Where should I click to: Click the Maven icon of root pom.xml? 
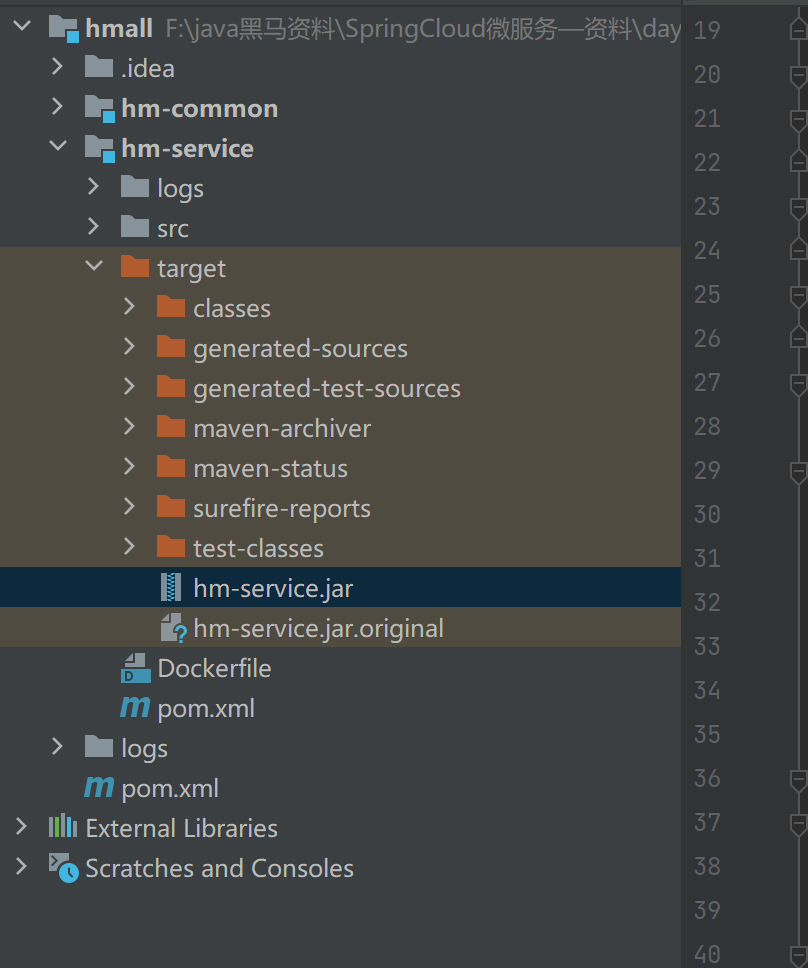point(99,786)
